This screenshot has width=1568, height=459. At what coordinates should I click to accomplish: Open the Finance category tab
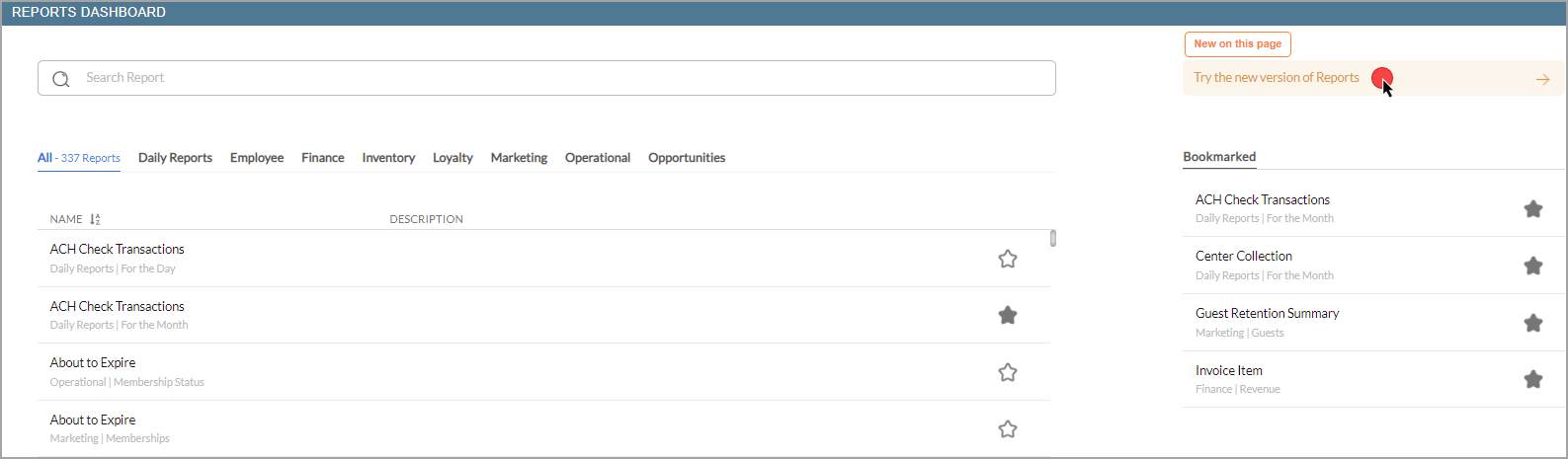322,158
